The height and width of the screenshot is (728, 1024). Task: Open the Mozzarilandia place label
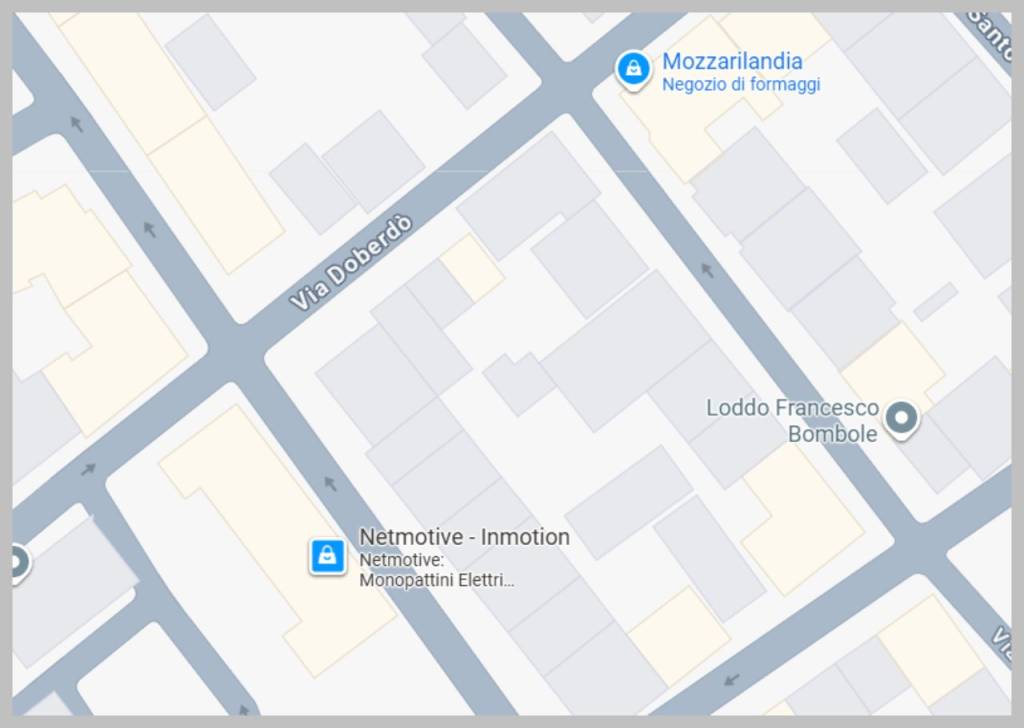732,61
